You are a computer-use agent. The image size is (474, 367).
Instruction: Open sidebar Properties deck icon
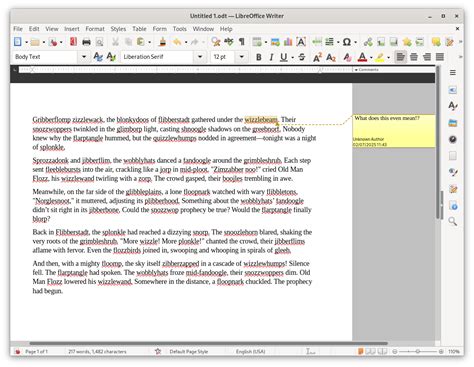(453, 90)
